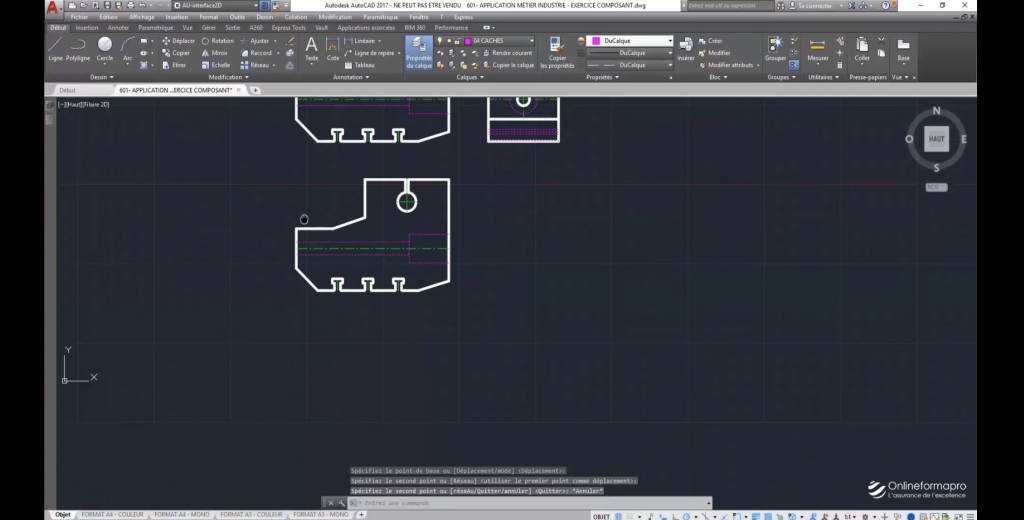Screen dimensions: 1024x520
Task: Expand the Utilitaires panel
Action: pos(823,77)
